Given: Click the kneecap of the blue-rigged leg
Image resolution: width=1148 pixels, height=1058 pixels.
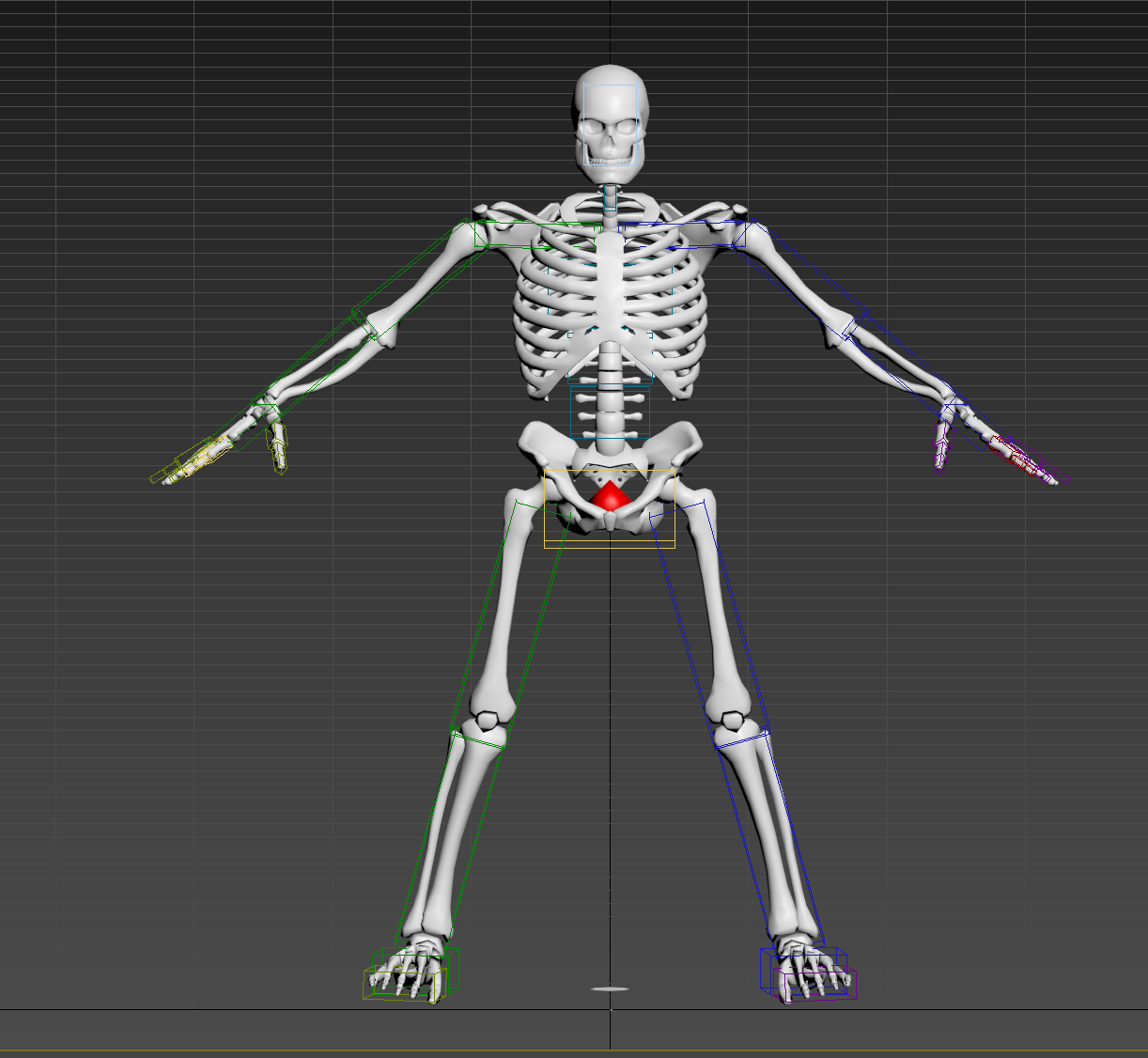Looking at the screenshot, I should (731, 723).
